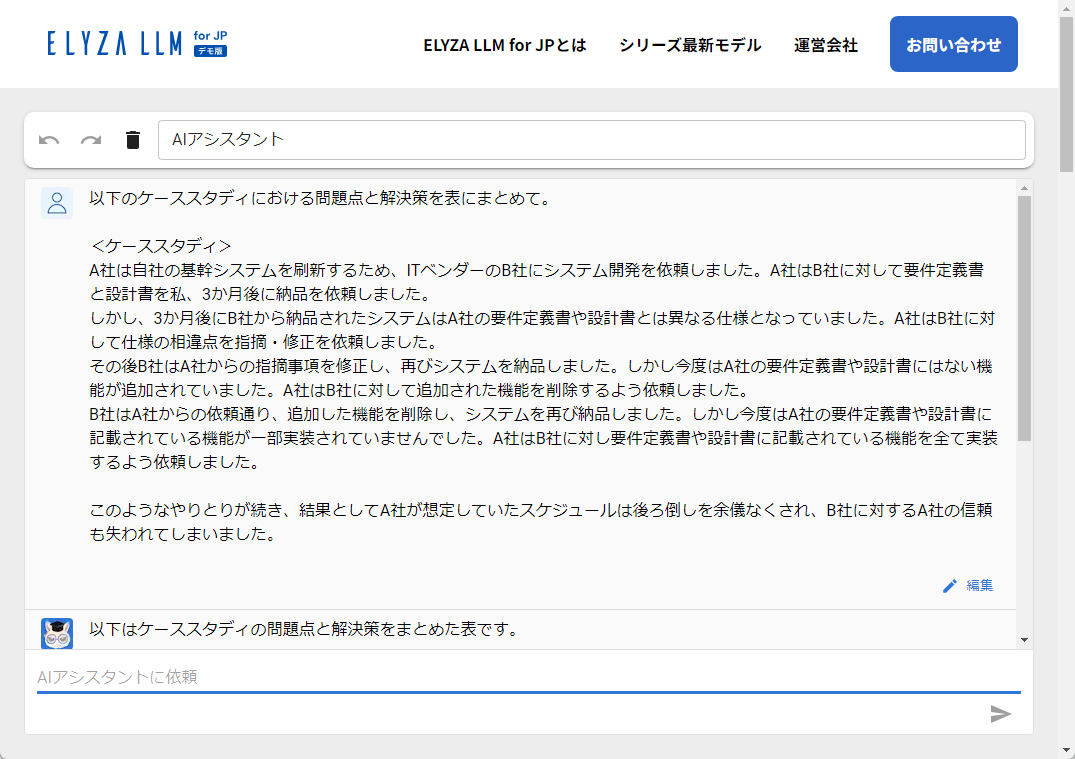The height and width of the screenshot is (759, 1075).
Task: Click the AIアシスタント title field
Action: [x=592, y=140]
